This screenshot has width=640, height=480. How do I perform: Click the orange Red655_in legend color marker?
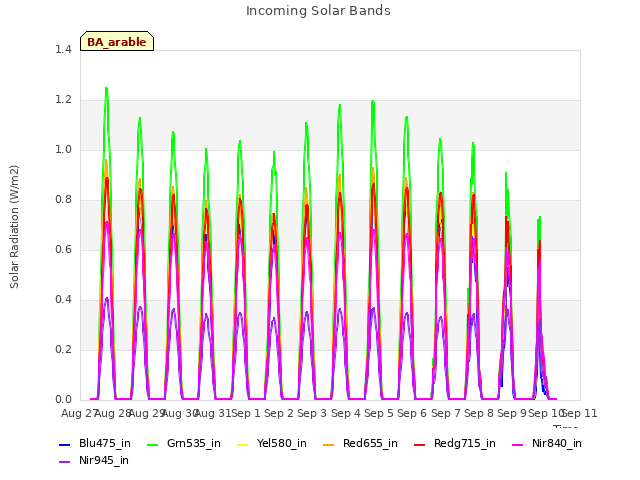[x=329, y=444]
